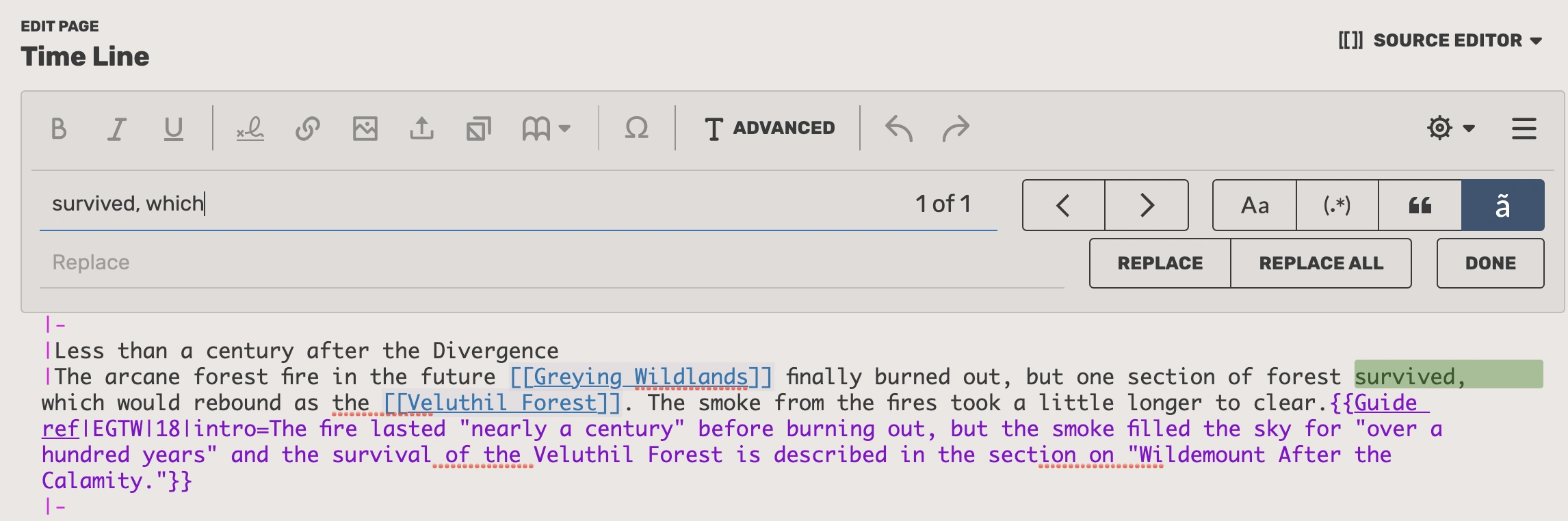Toggle bold formatting
Viewport: 1568px width, 521px height.
pyautogui.click(x=60, y=128)
